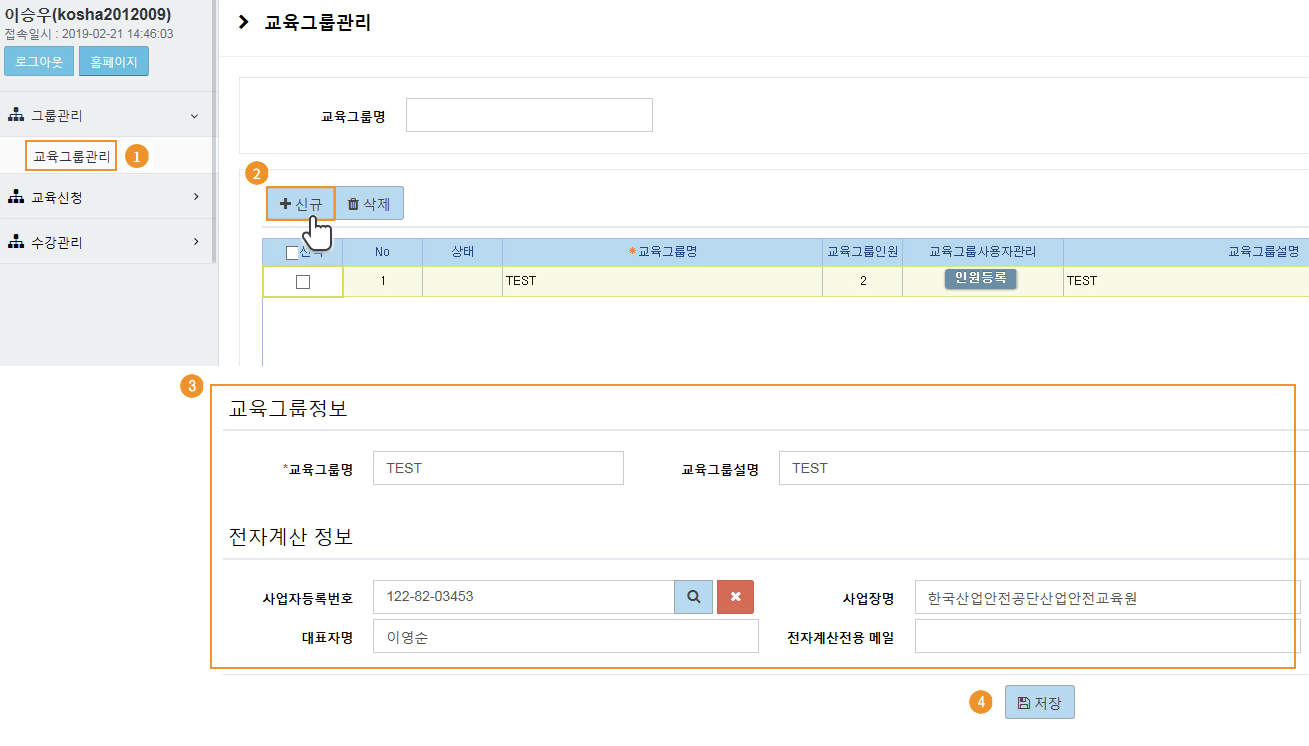Clear 사업자등록번호 with the red X button

[735, 597]
